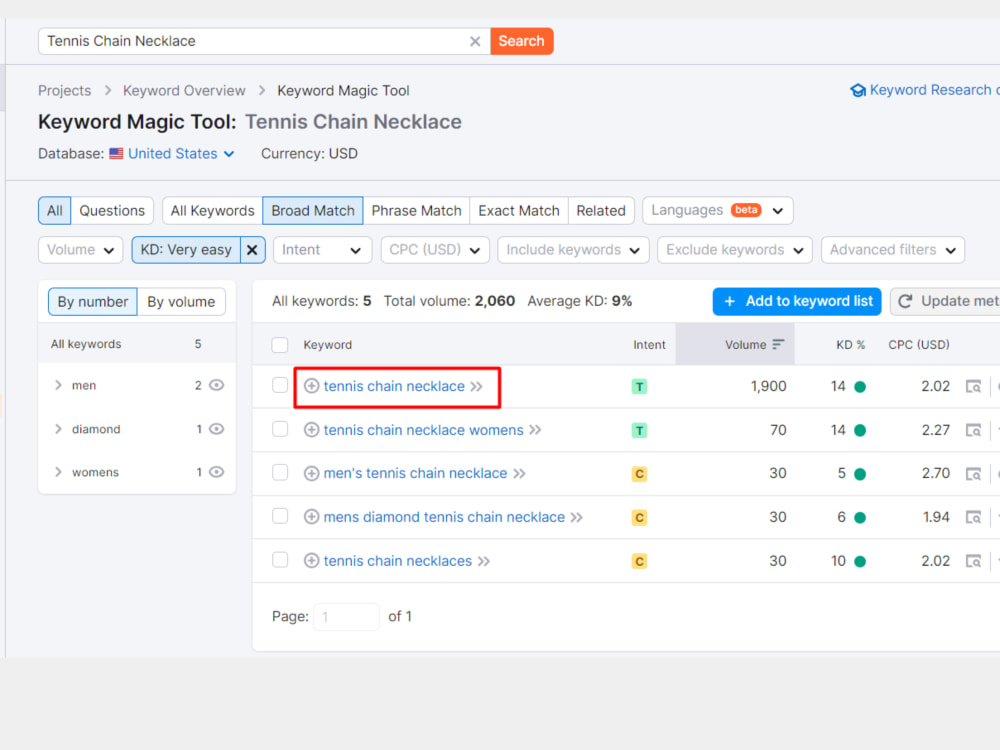Click the double arrow after tennis chain necklaces
Viewport: 1000px width, 750px height.
tap(484, 561)
